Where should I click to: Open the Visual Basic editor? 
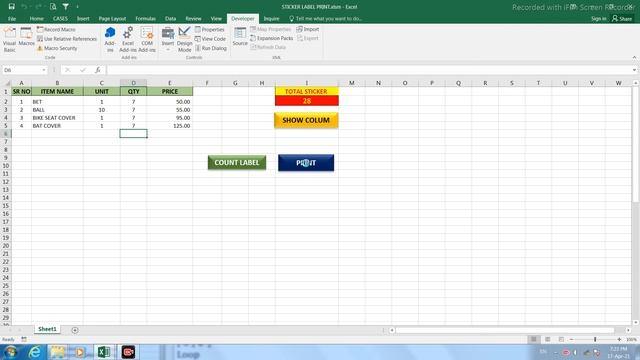pyautogui.click(x=9, y=40)
